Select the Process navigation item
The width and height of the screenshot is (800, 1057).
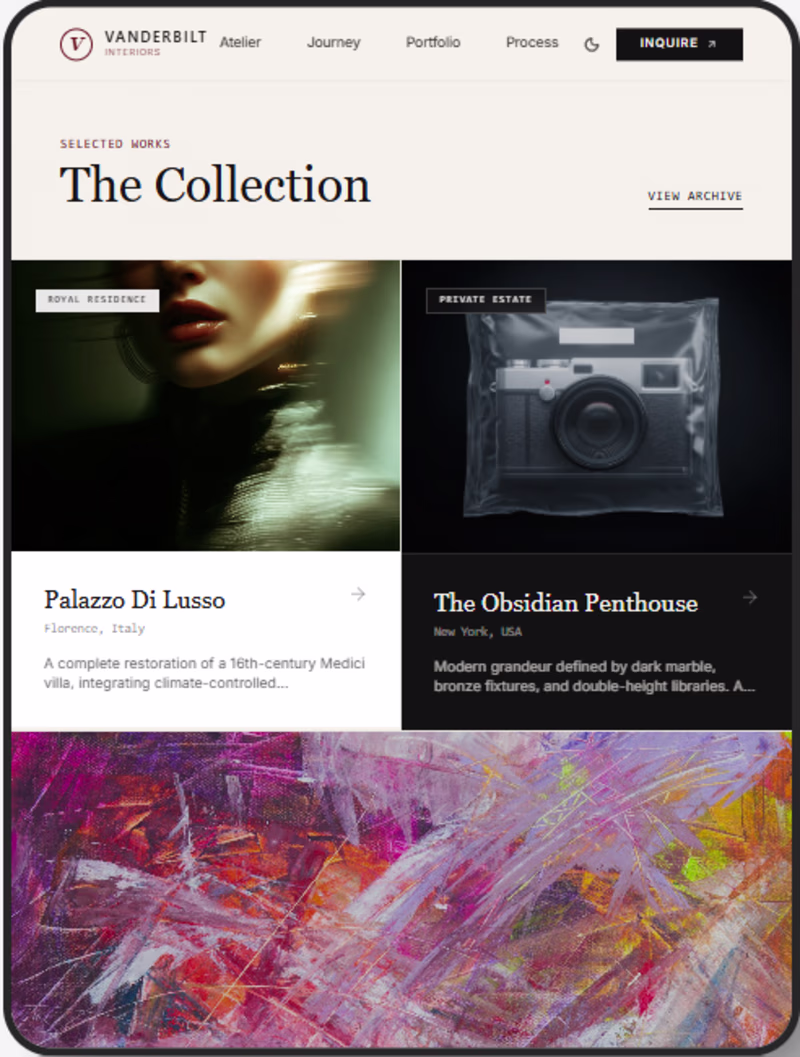(532, 42)
